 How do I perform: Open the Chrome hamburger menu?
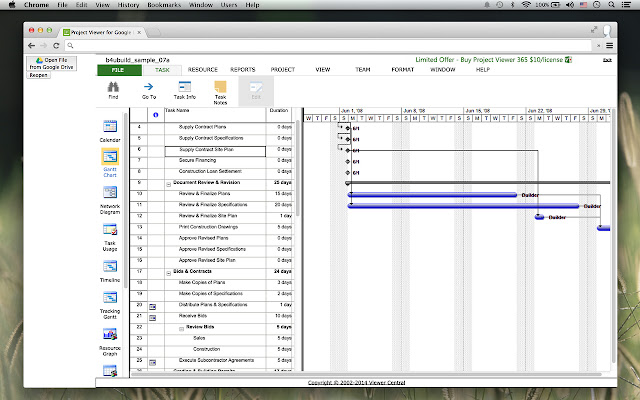click(x=609, y=46)
